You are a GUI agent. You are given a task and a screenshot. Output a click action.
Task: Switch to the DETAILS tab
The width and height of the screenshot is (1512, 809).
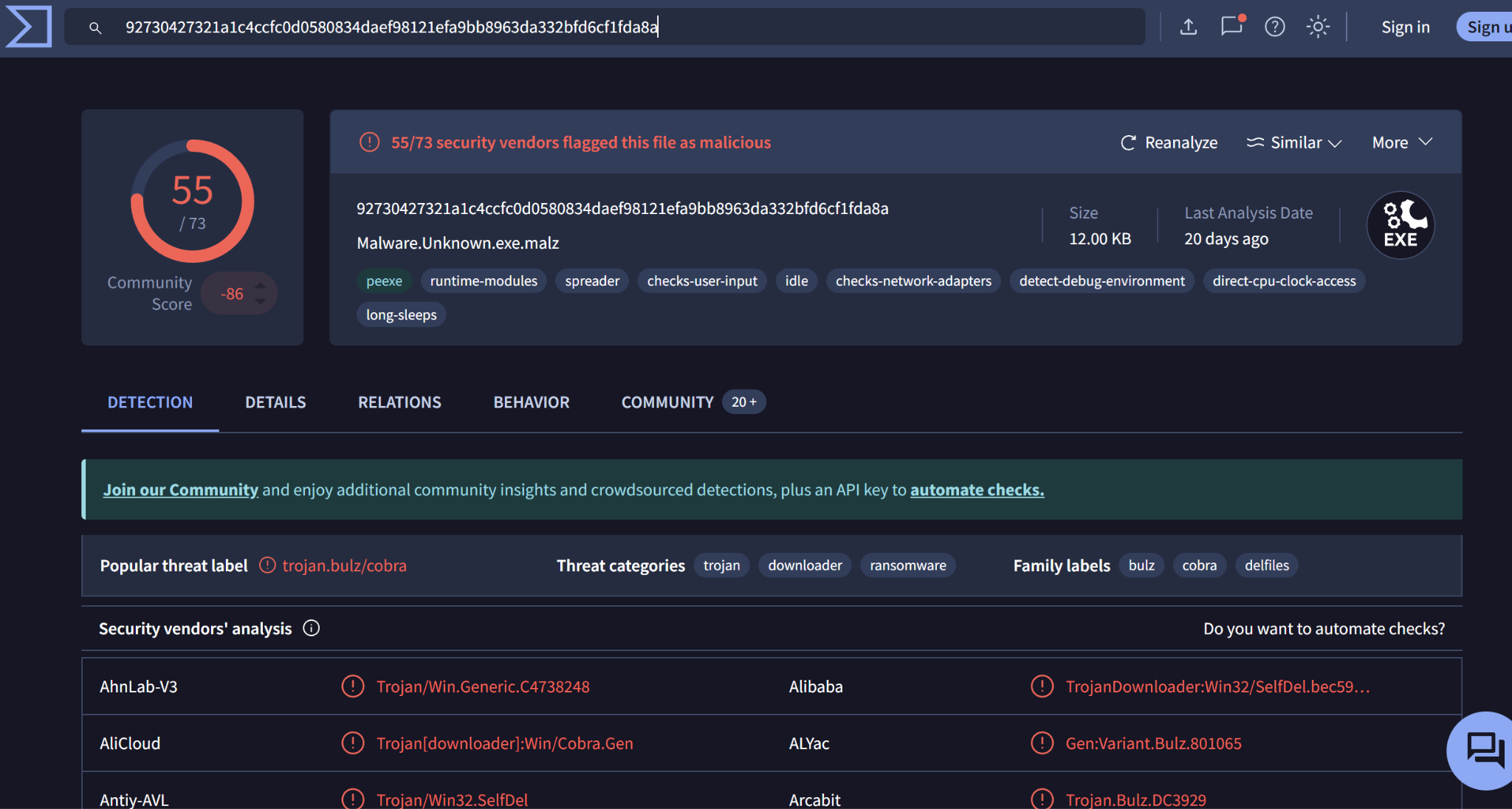[x=275, y=402]
